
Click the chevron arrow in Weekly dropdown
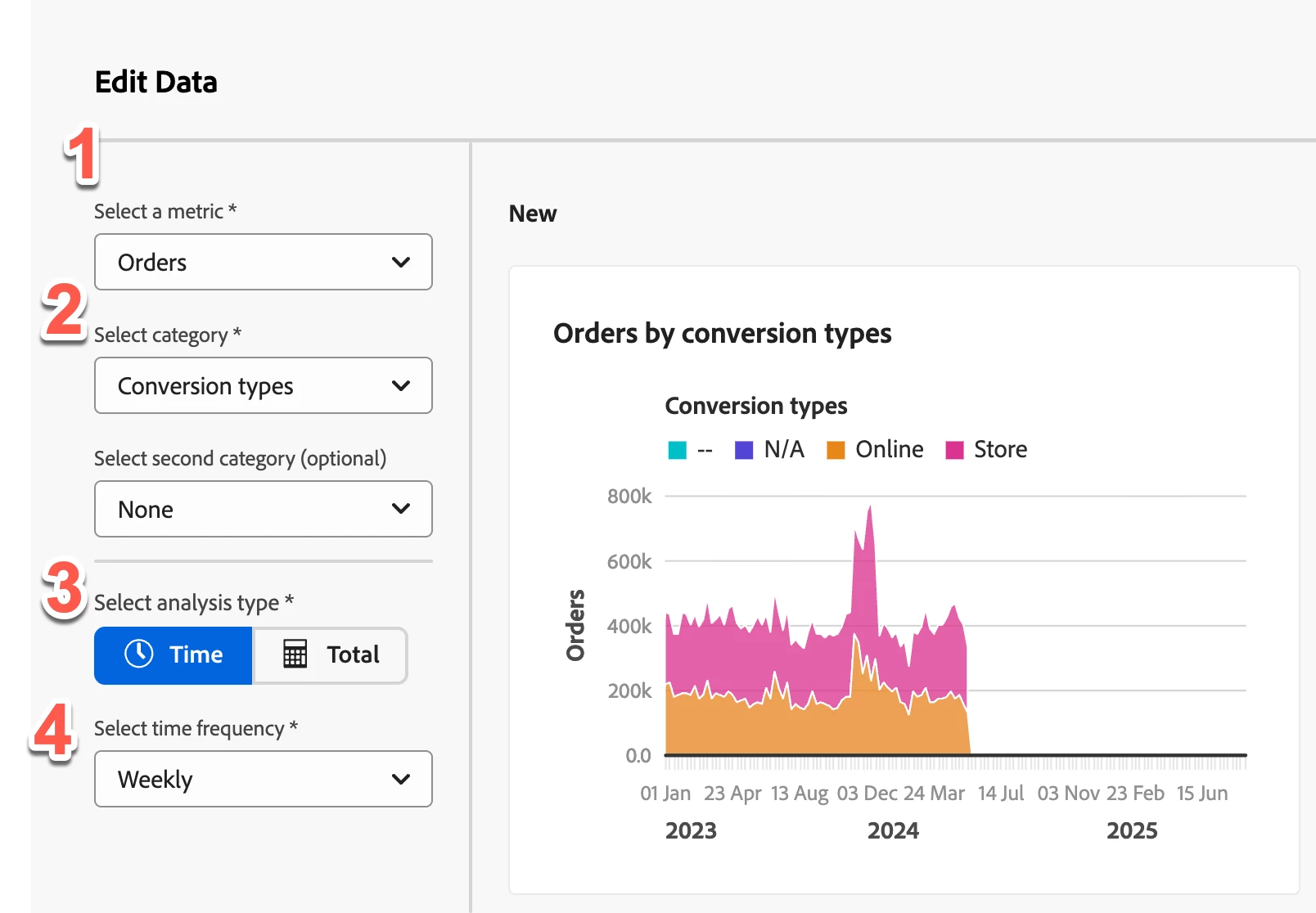(401, 779)
